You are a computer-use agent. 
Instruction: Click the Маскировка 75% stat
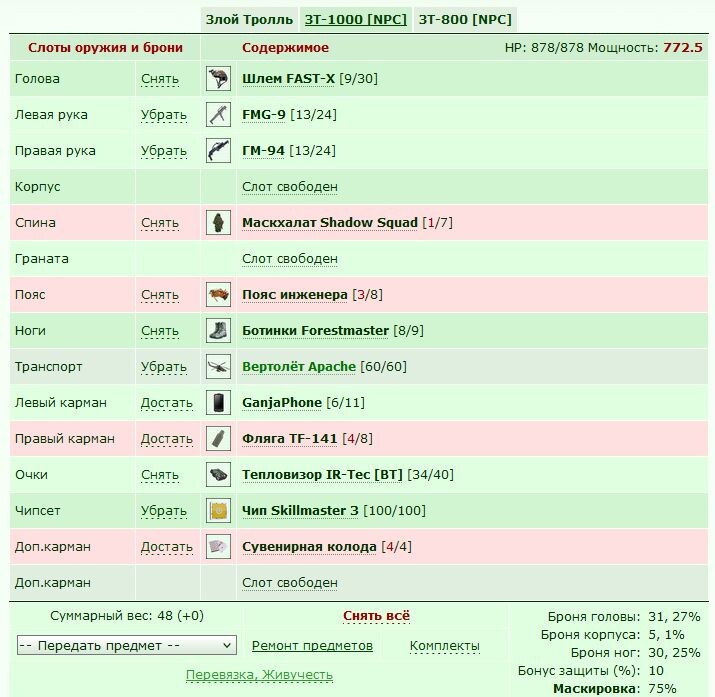click(x=615, y=688)
